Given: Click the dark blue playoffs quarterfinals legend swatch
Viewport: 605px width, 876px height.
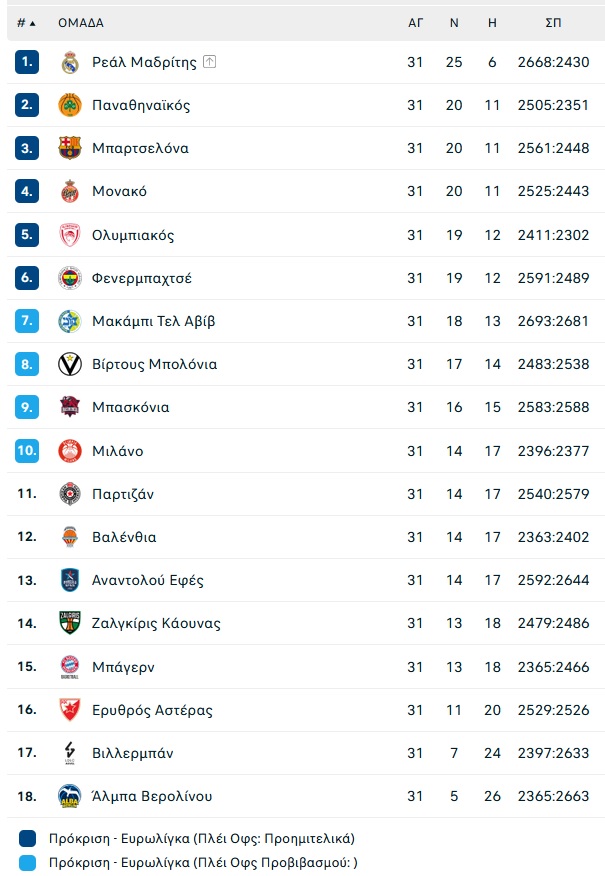Looking at the screenshot, I should (x=27, y=838).
